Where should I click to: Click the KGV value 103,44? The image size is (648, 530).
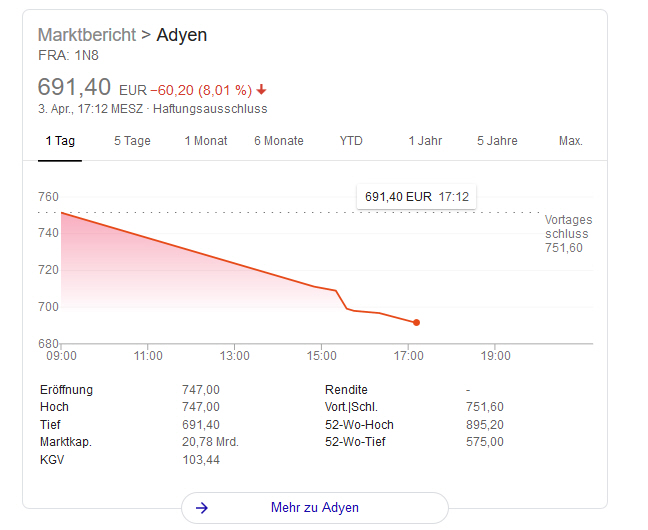coord(200,460)
